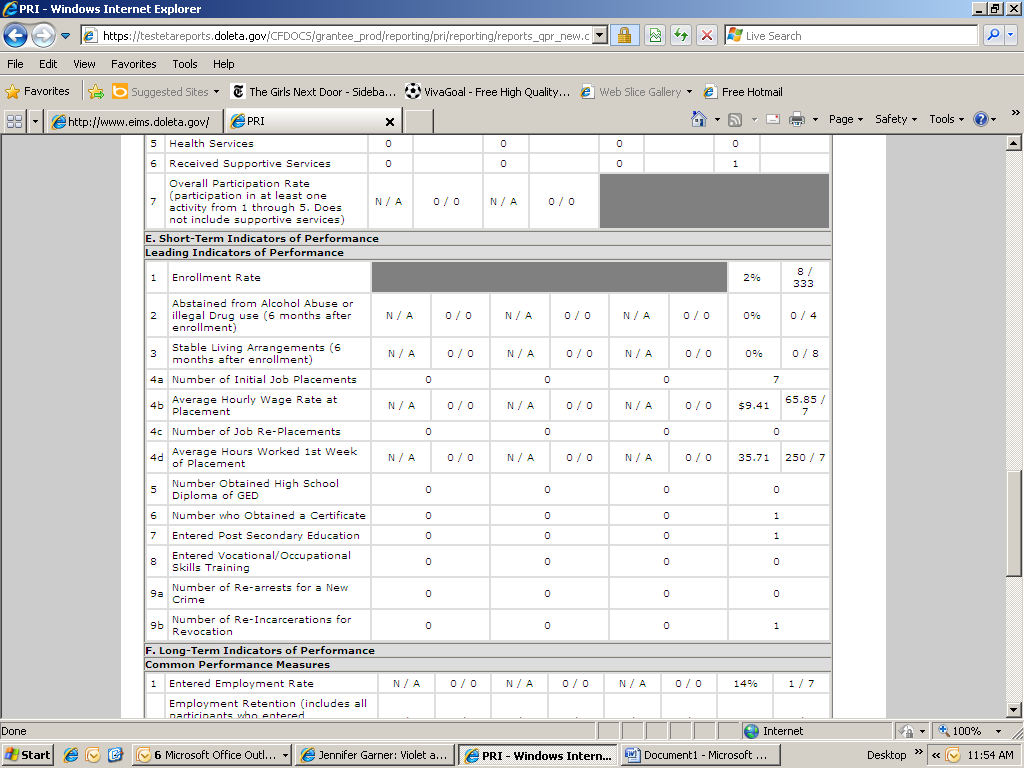Click the browser Back button
The width and height of the screenshot is (1024, 768).
point(15,36)
